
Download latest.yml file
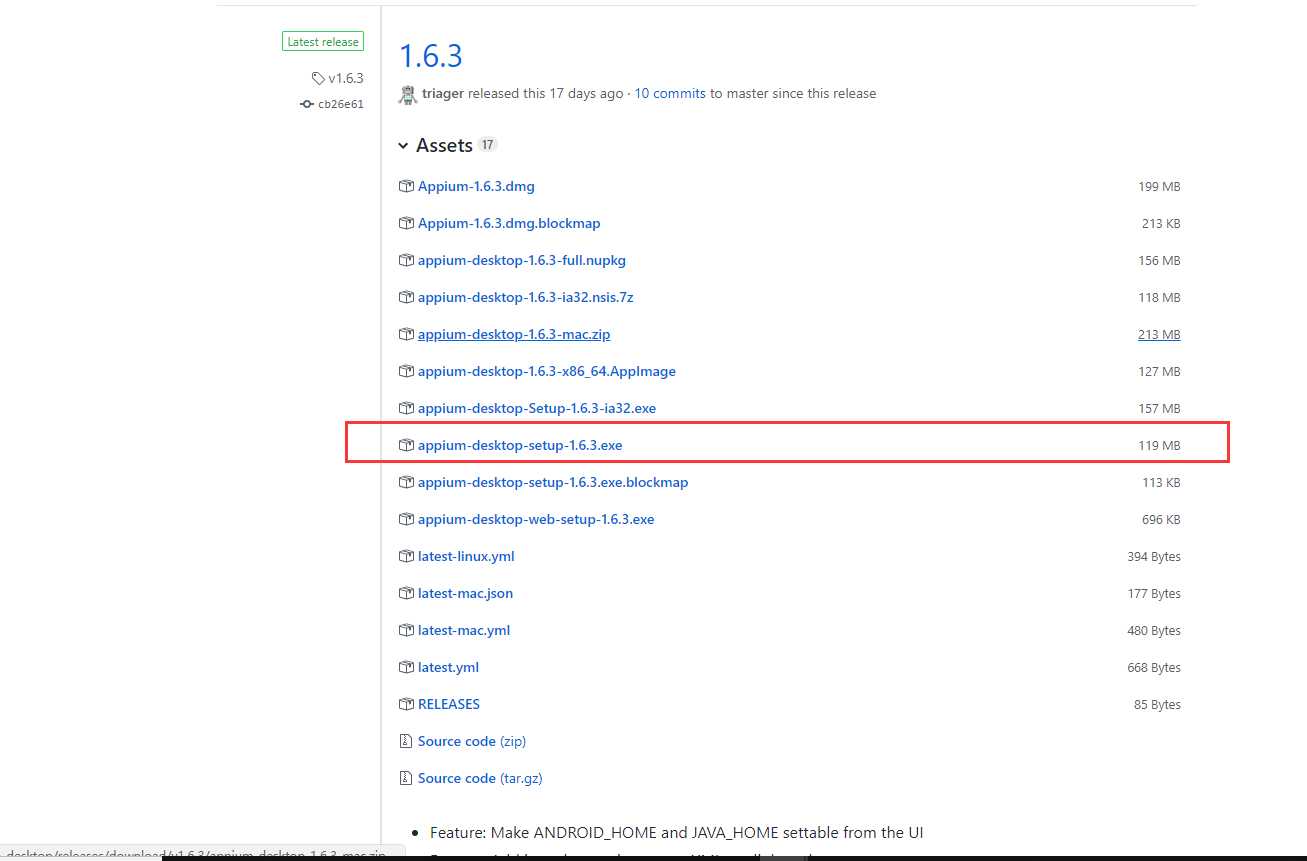click(448, 668)
